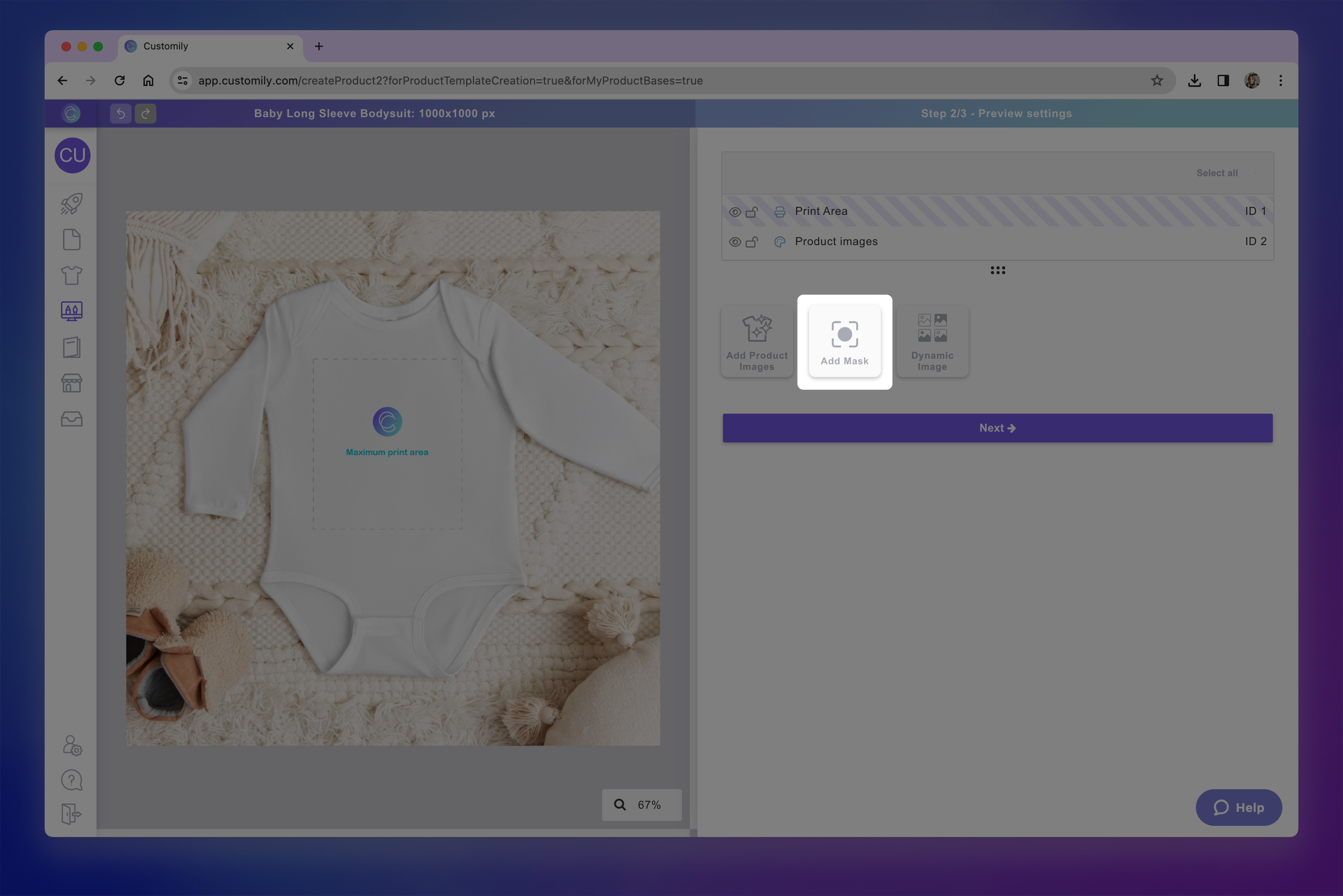The height and width of the screenshot is (896, 1343).
Task: Hide the Product images layer
Action: click(735, 242)
